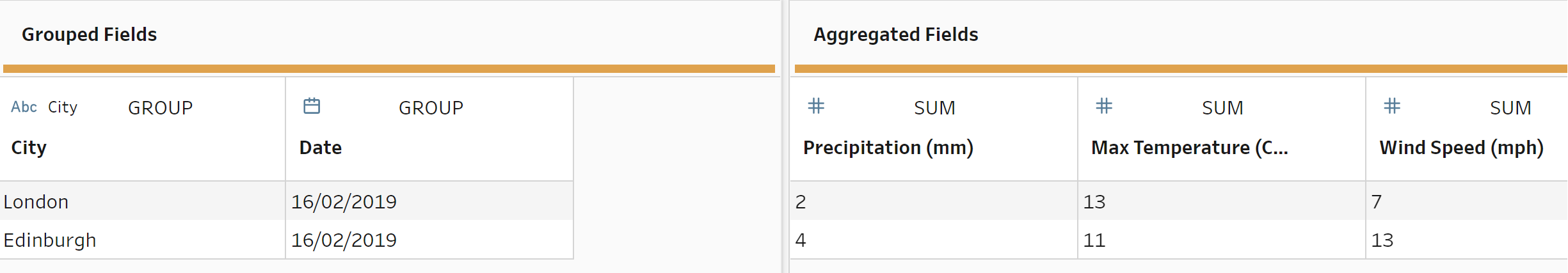Viewport: 1568px width, 273px height.
Task: Open the GROUP dropdown for the Date field
Action: pyautogui.click(x=431, y=108)
